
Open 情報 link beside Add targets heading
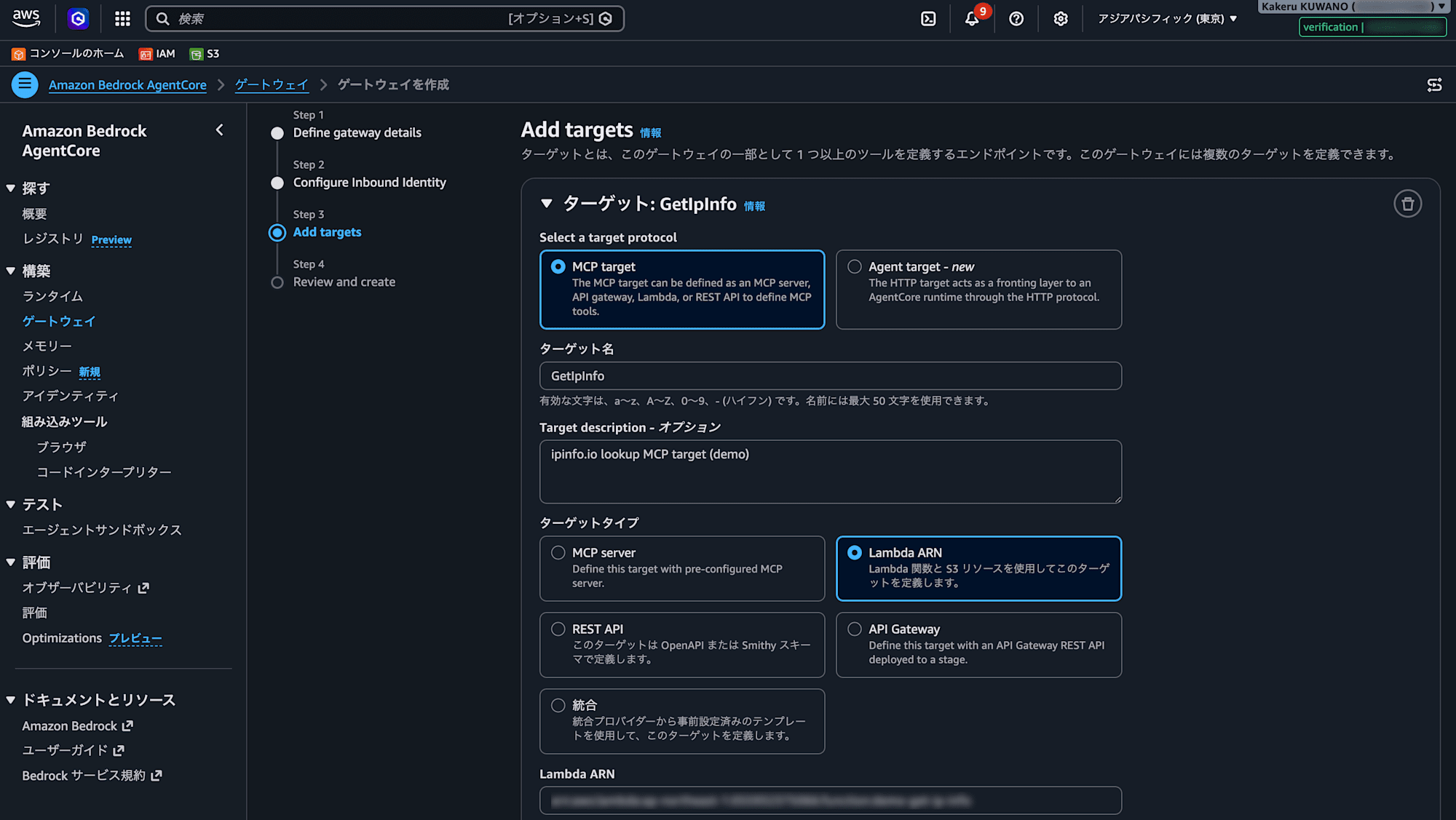(650, 132)
